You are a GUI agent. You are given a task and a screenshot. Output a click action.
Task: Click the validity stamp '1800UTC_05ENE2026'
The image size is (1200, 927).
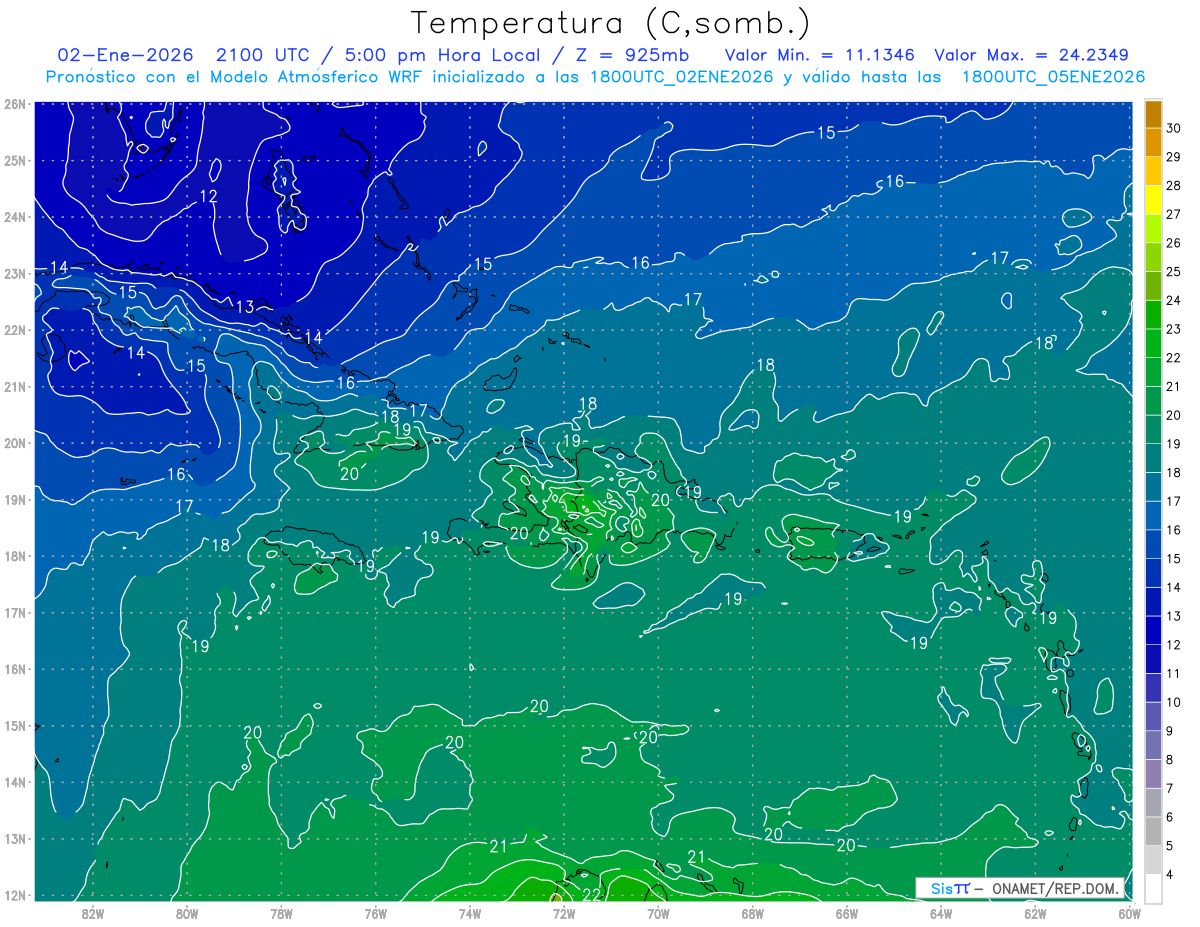click(x=1053, y=77)
